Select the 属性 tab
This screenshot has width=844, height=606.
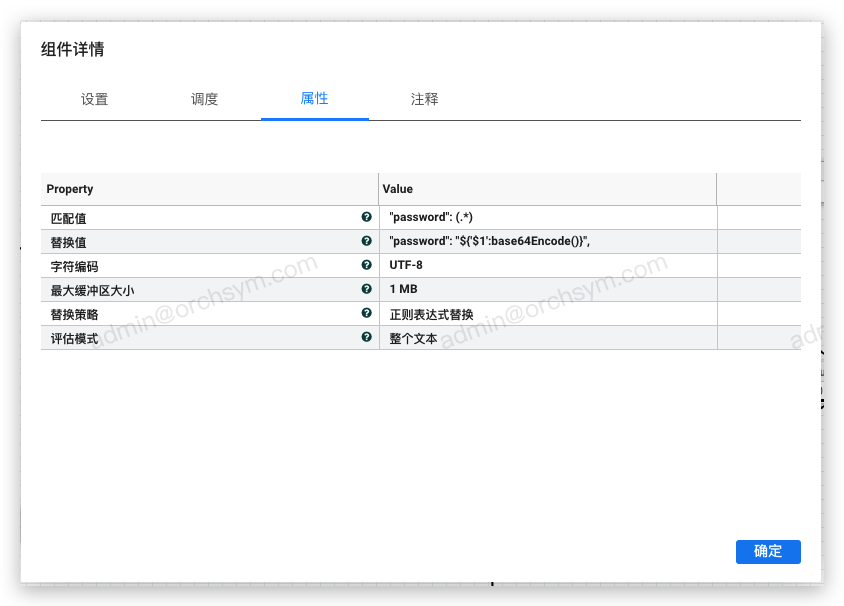click(x=315, y=99)
